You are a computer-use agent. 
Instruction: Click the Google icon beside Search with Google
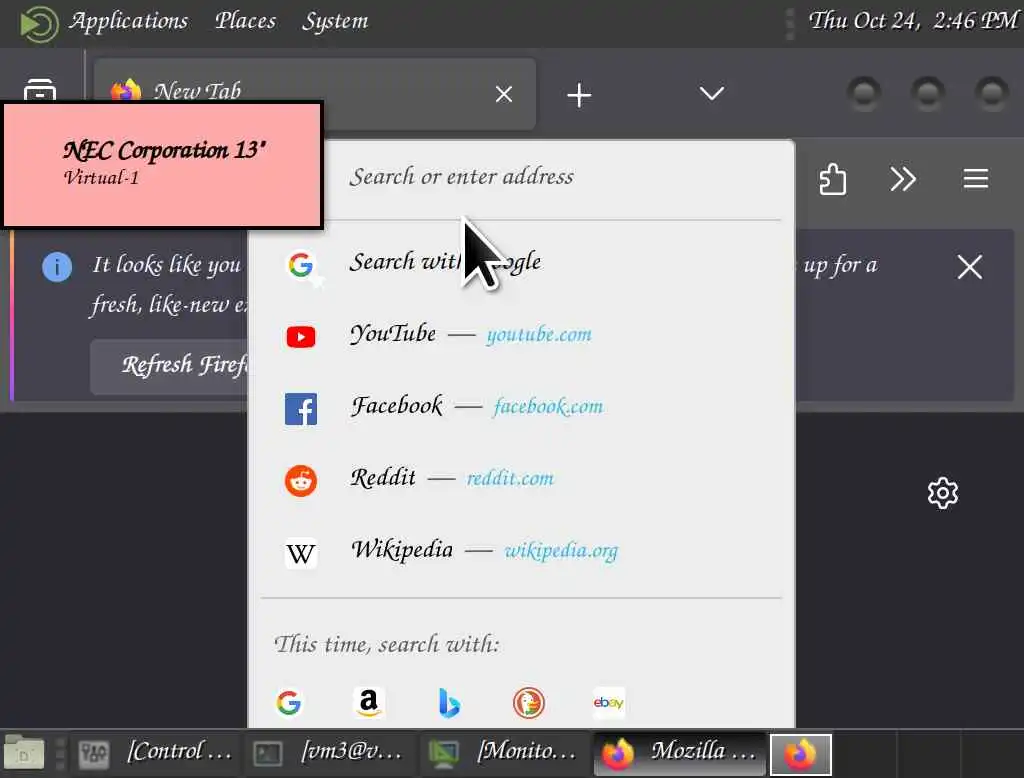click(302, 265)
